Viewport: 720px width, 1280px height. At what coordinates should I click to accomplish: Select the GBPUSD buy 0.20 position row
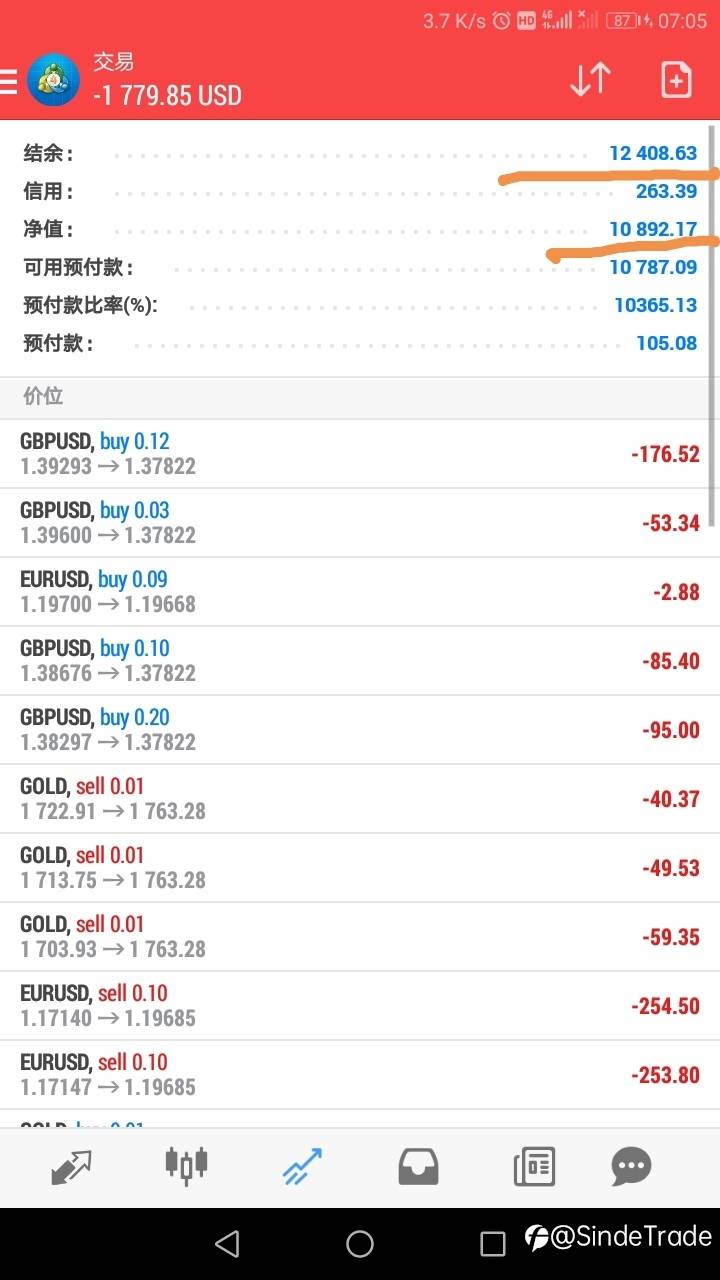click(x=360, y=730)
